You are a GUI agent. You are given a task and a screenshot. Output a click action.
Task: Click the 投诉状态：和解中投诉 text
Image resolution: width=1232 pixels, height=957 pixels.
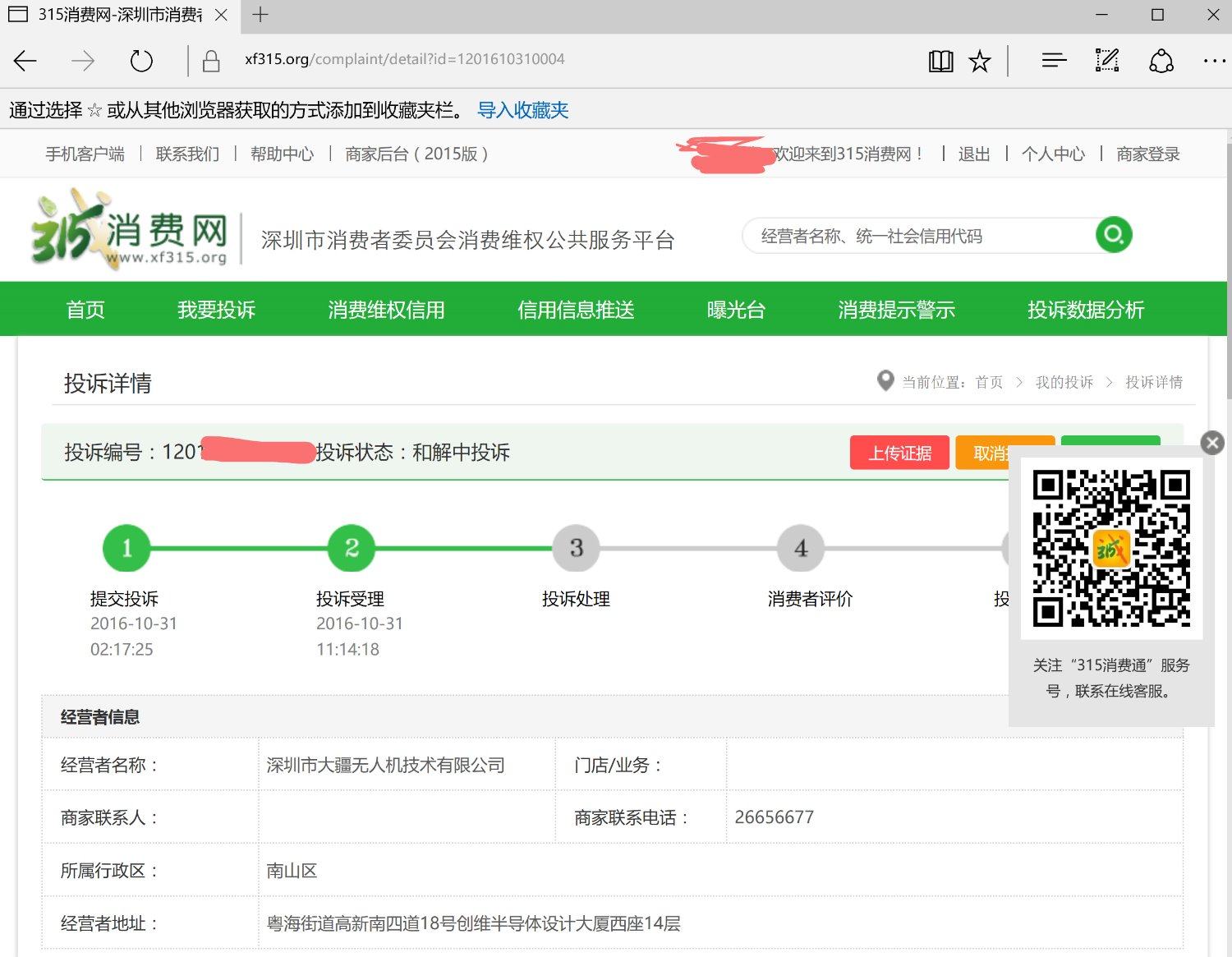(412, 453)
